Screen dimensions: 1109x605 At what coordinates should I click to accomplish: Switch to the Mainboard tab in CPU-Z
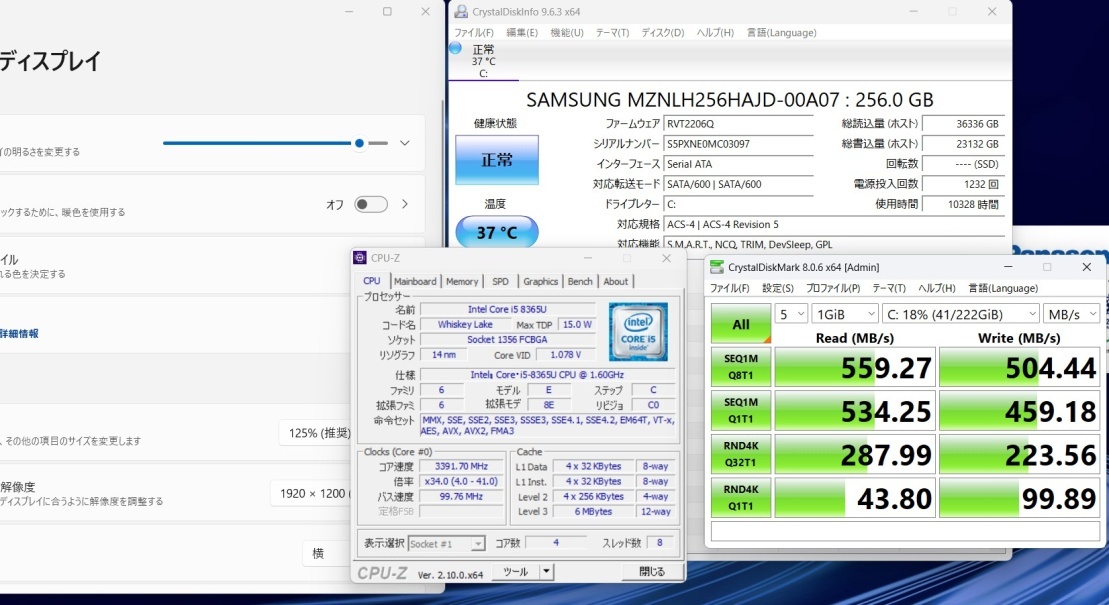(415, 281)
